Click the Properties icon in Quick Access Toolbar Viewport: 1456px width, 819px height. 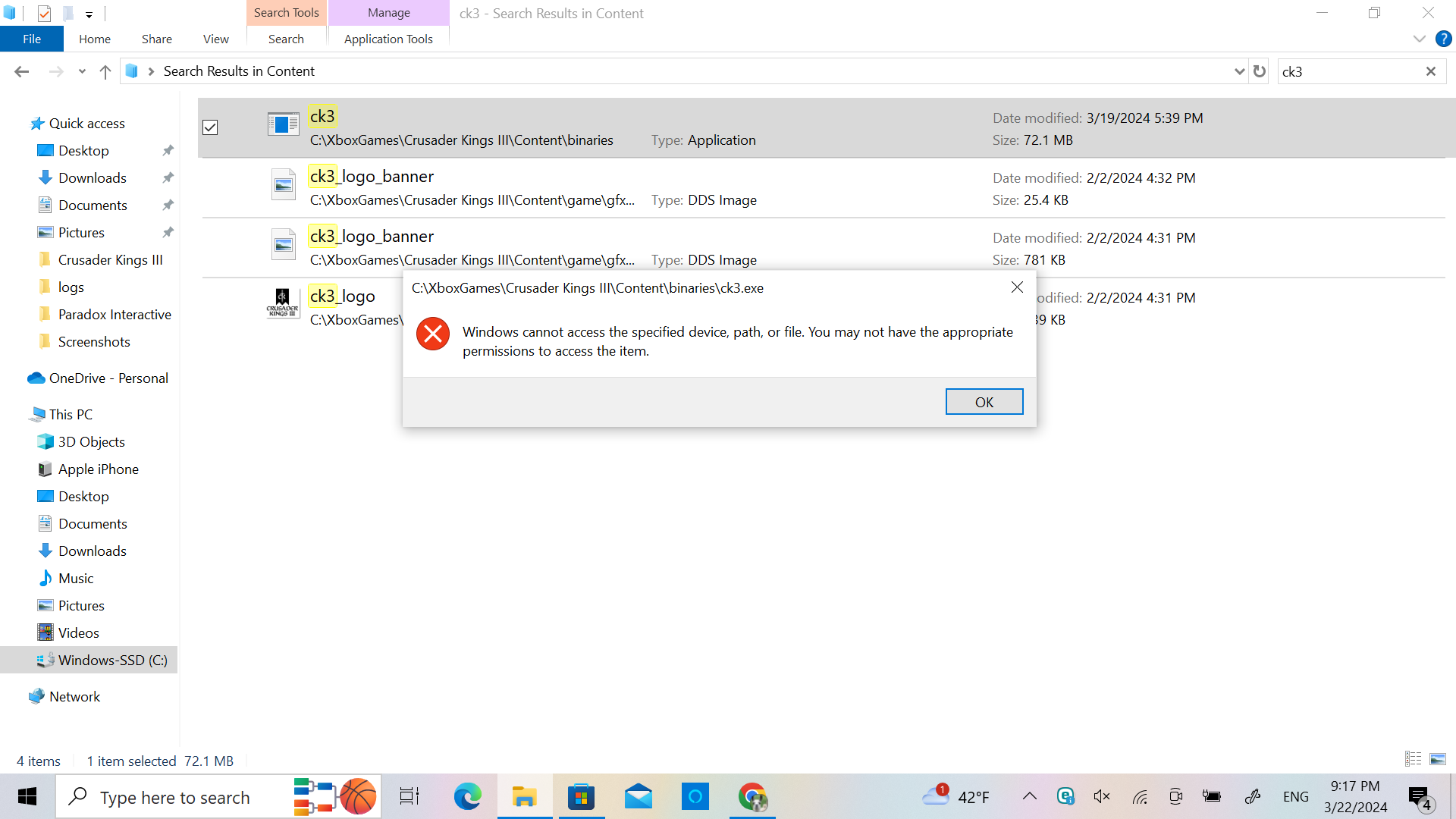coord(45,13)
